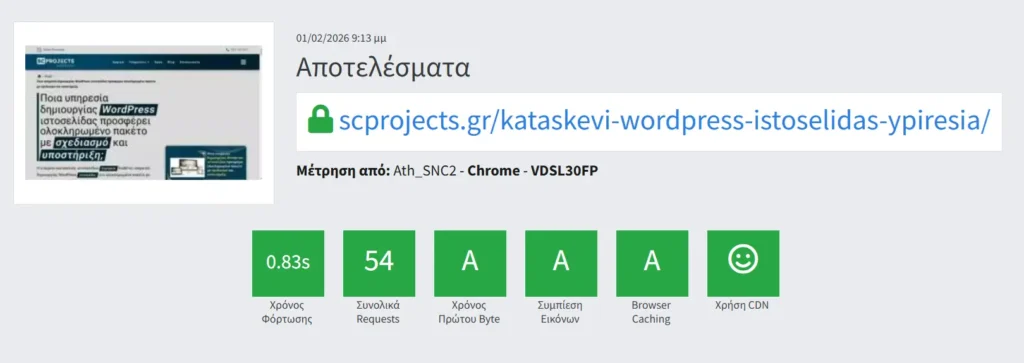Click the 54 total requests tile
This screenshot has width=1024, height=363.
pyautogui.click(x=379, y=262)
